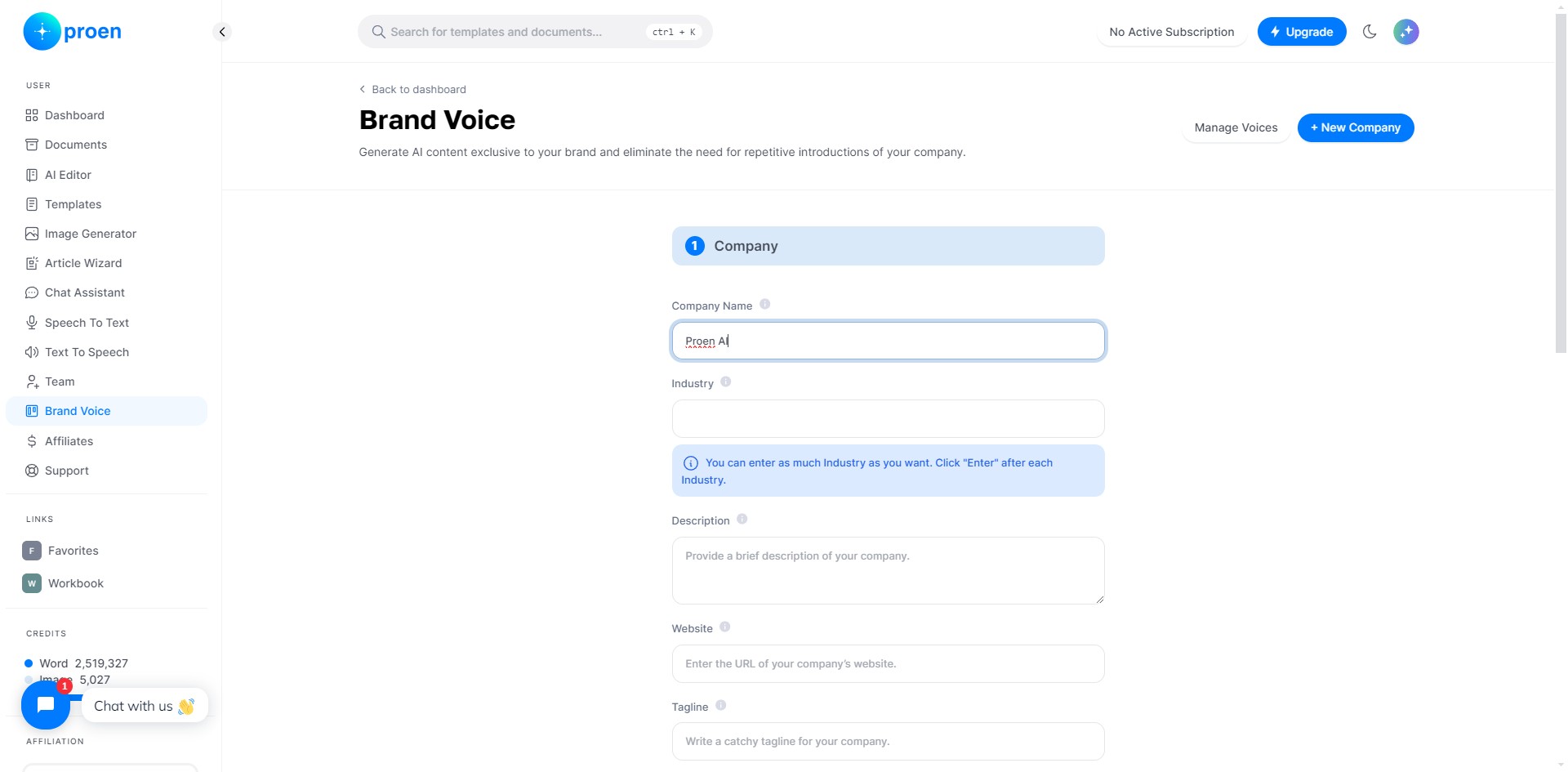Click the Company Name input field

point(888,341)
